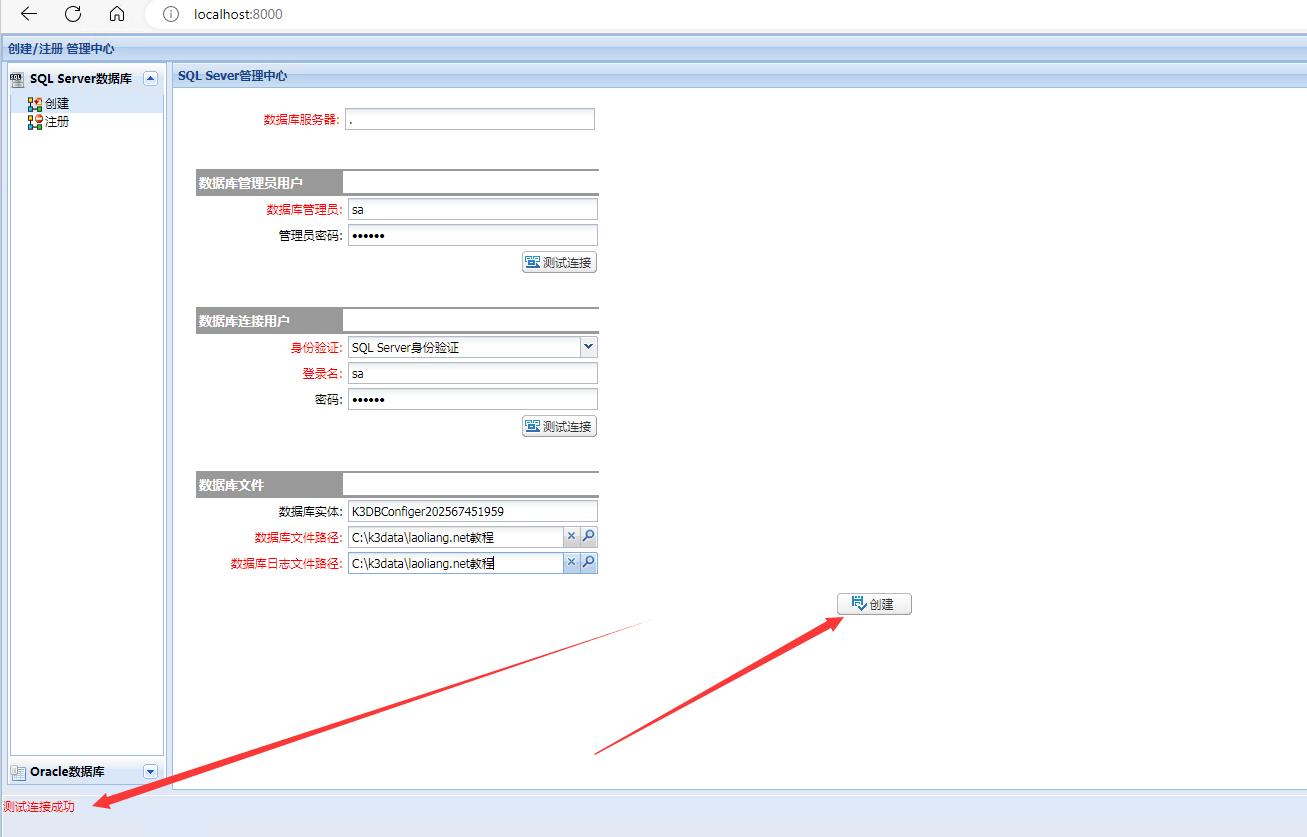Click the 创建 button
This screenshot has height=837, width=1307.
coord(874,604)
